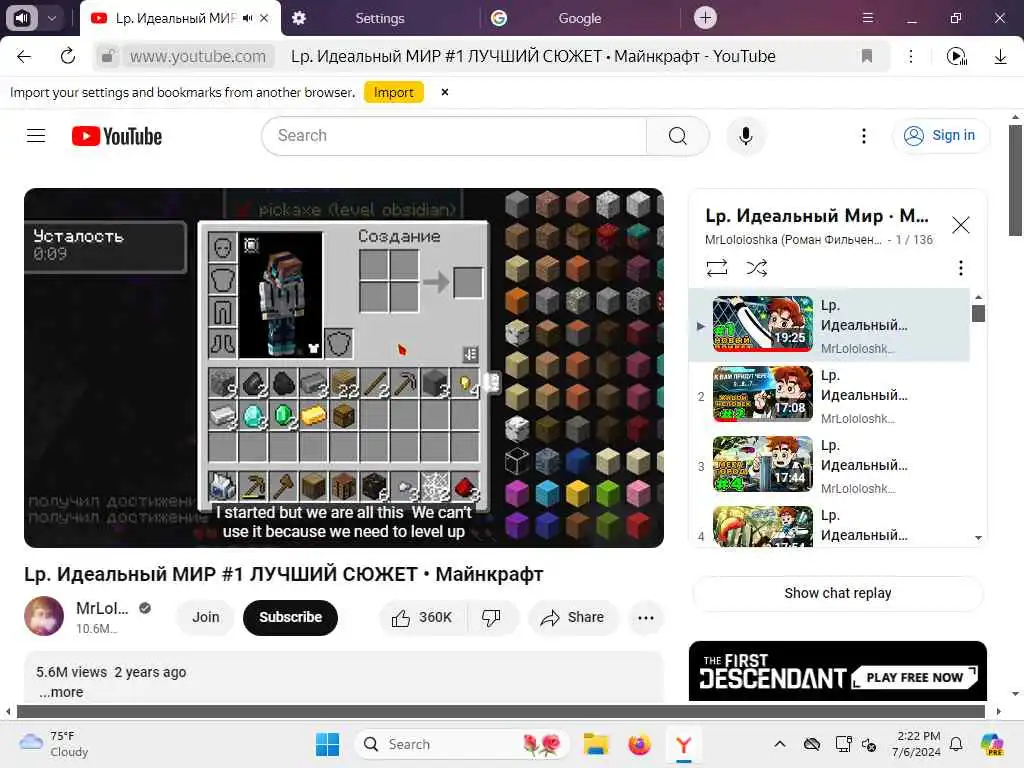Open the clock showing 2:22 PM
Screen dimensions: 1024x768
918,744
